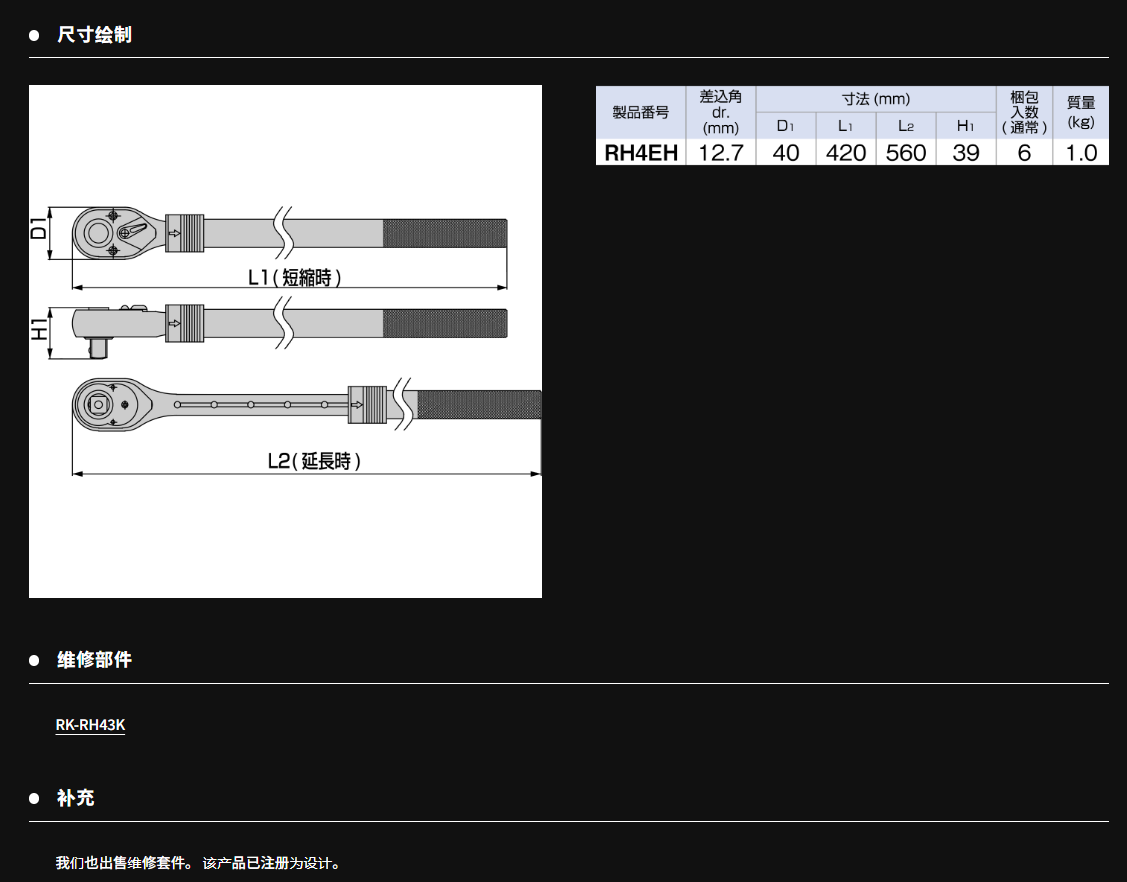This screenshot has width=1127, height=882.
Task: Click the bullet icon beside 尺寸绘制
Action: [x=34, y=35]
